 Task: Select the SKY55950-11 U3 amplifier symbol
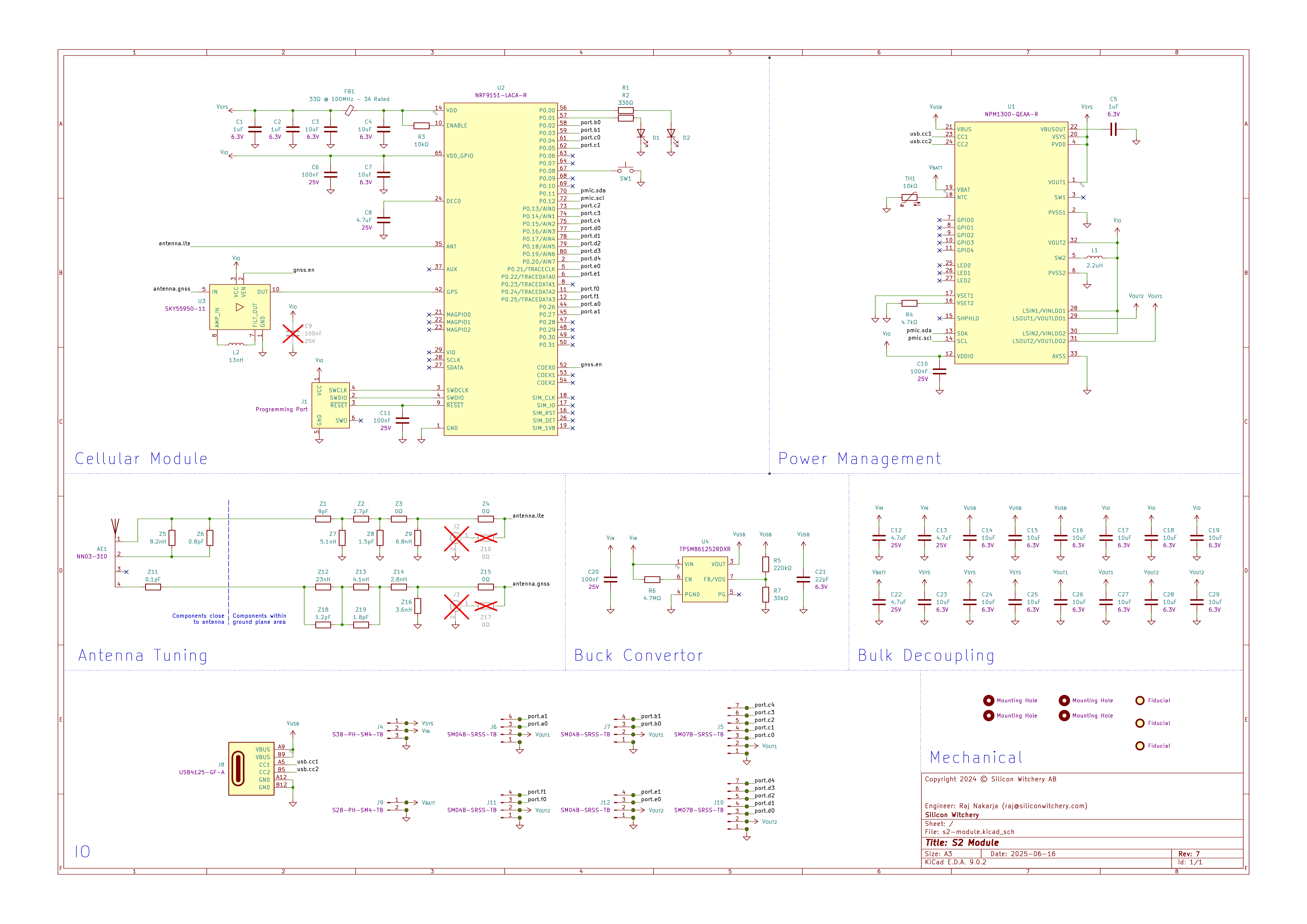click(239, 307)
